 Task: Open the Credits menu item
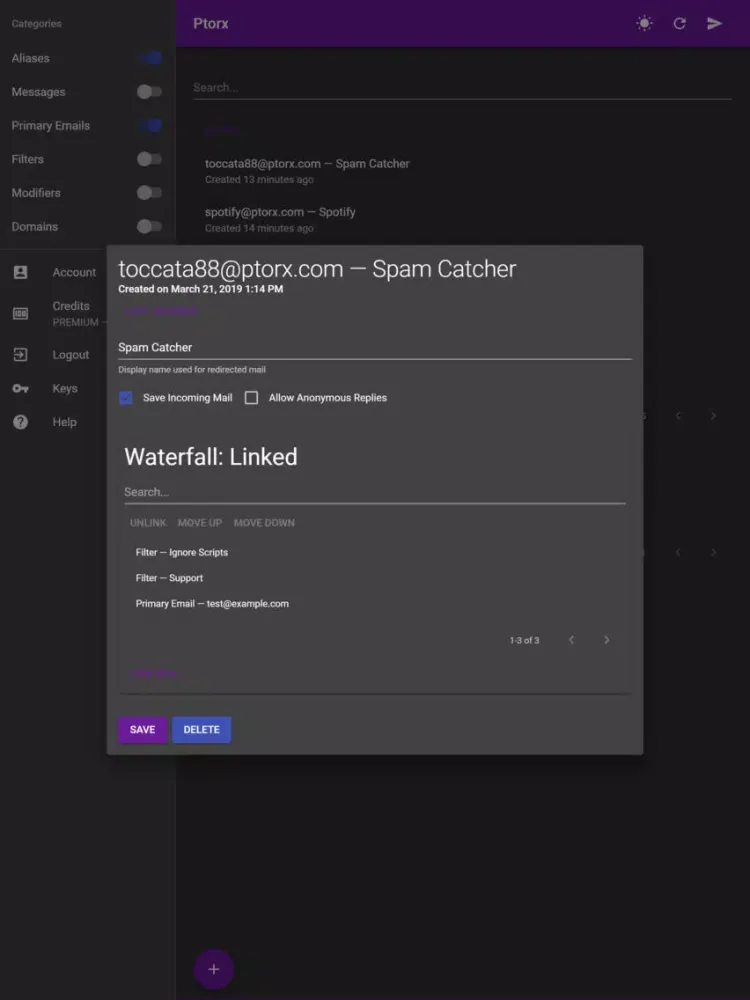71,306
